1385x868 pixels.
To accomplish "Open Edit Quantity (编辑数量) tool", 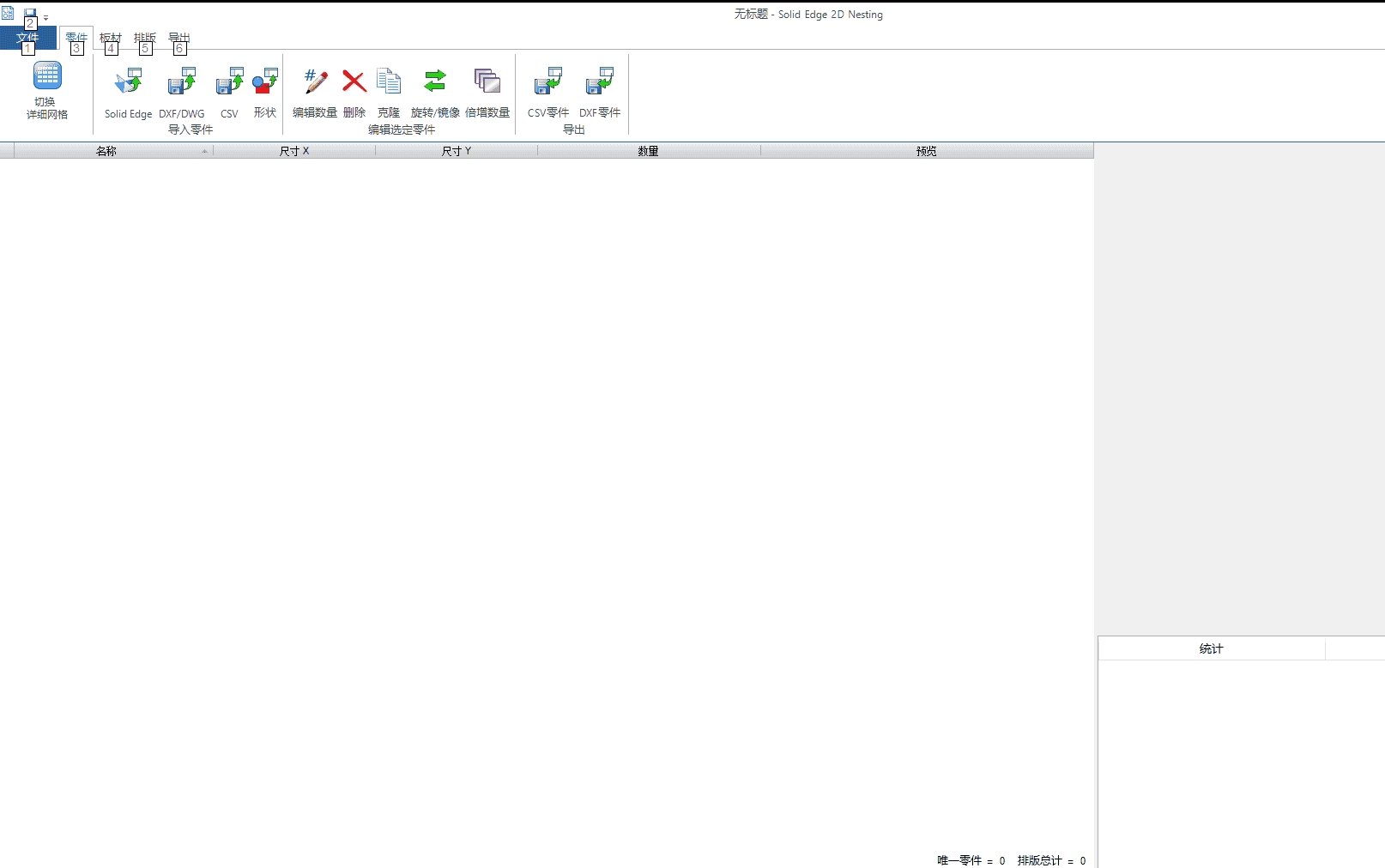I will coord(315,93).
